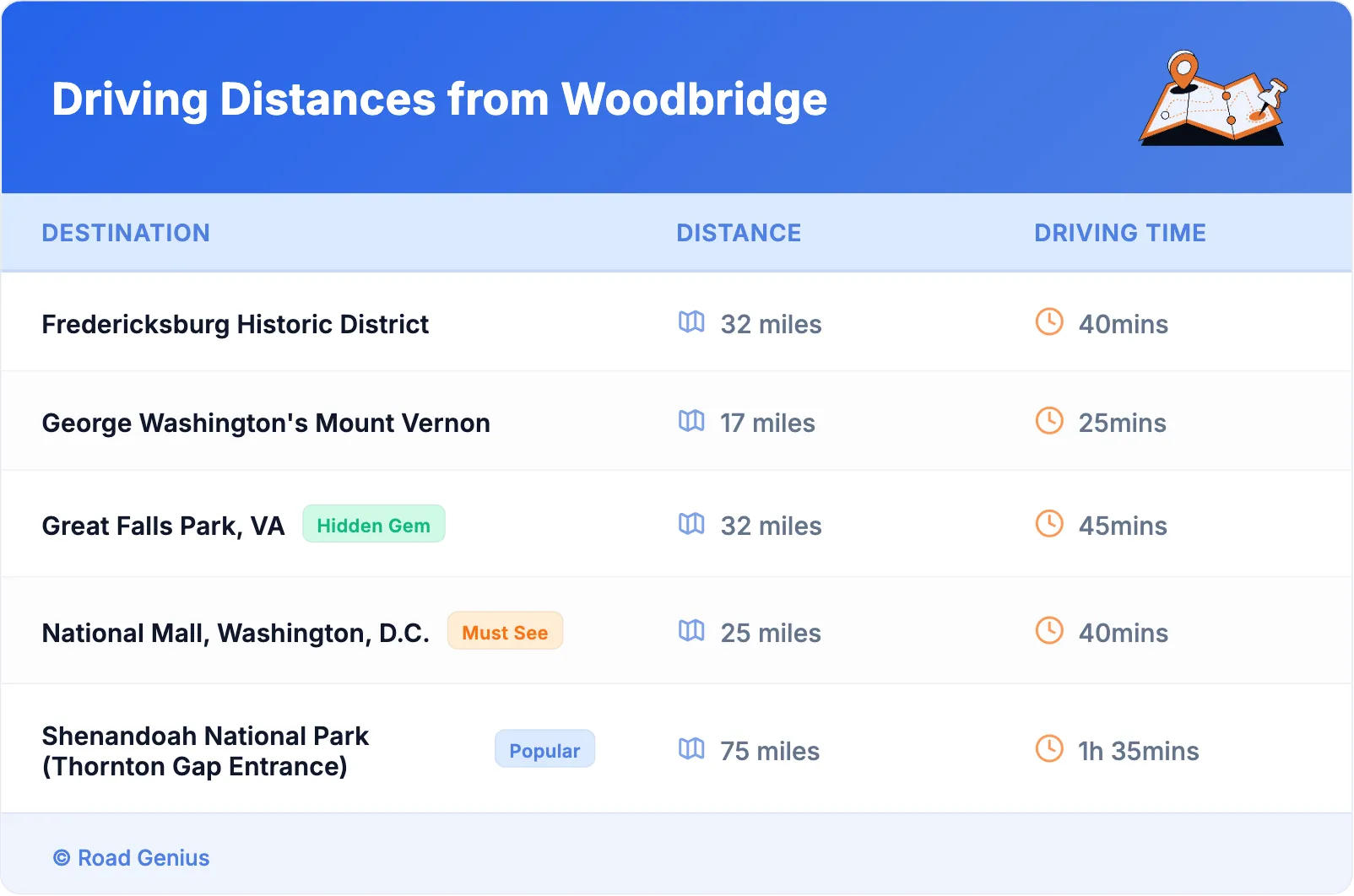Click the Hidden Gem badge
The image size is (1354, 896).
pos(374,525)
